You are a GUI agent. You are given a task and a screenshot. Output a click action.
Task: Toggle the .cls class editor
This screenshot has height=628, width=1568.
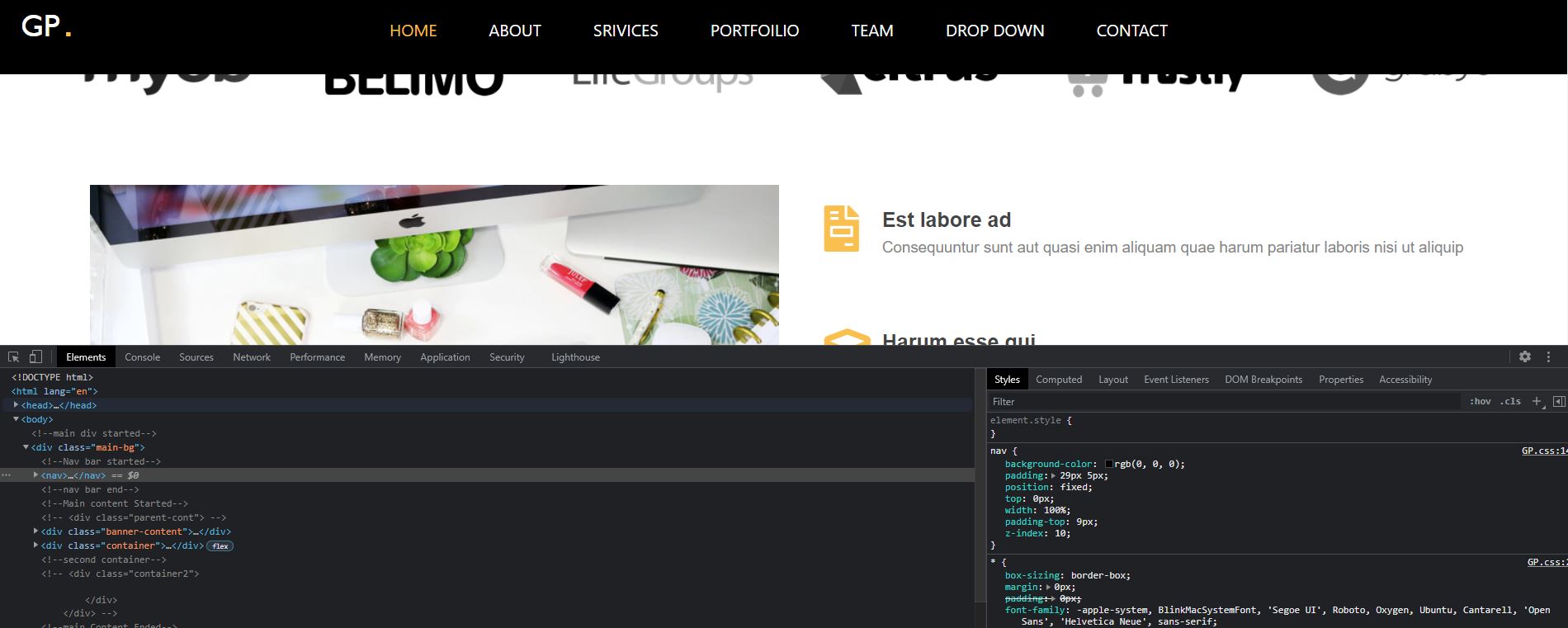coord(1511,401)
